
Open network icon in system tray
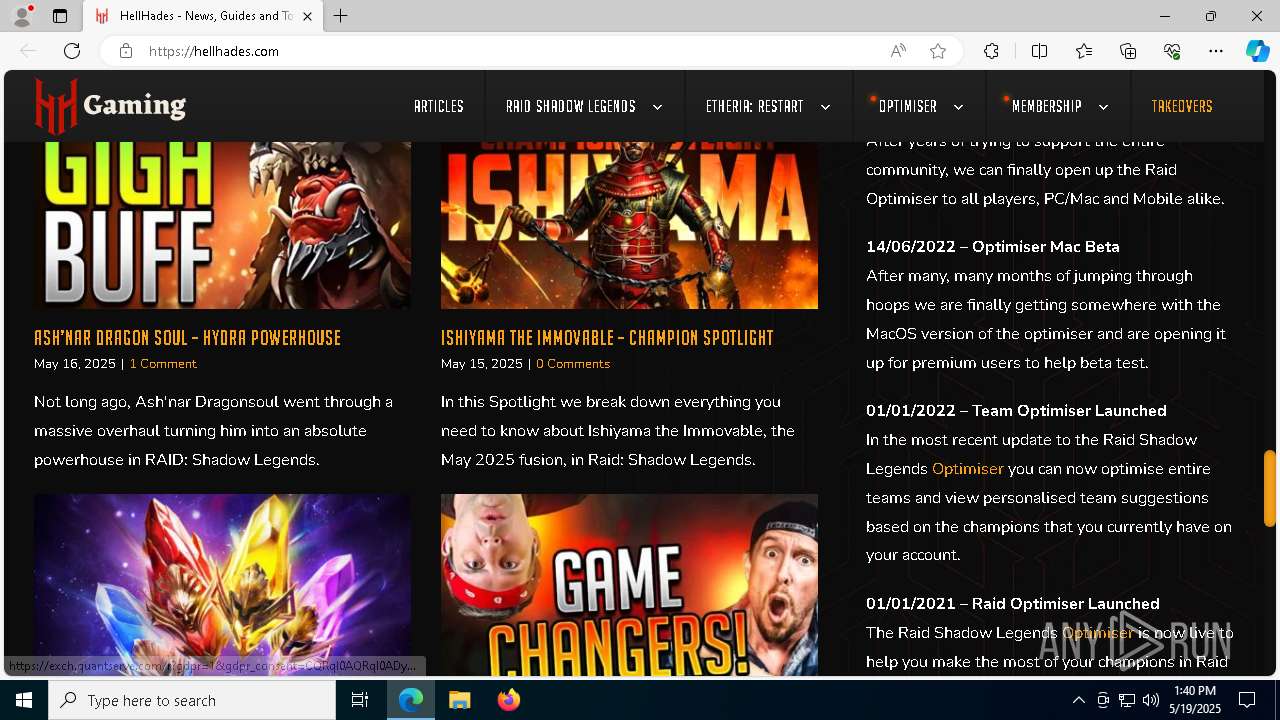tap(1127, 700)
